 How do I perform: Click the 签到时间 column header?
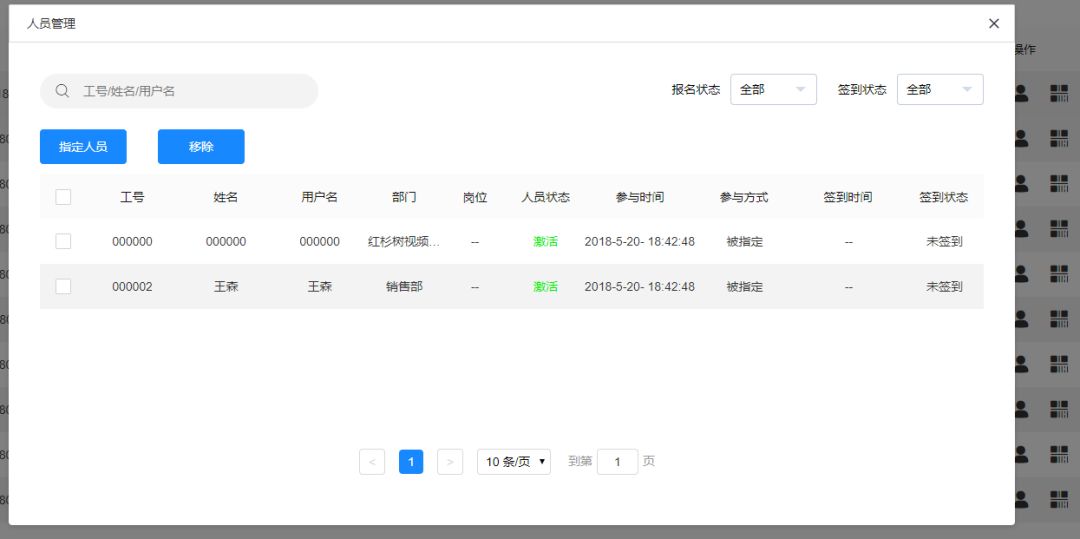(848, 197)
